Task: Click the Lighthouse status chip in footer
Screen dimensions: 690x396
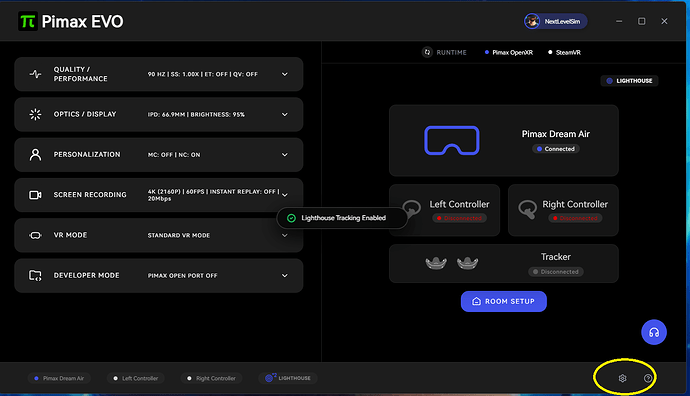Action: click(x=288, y=378)
